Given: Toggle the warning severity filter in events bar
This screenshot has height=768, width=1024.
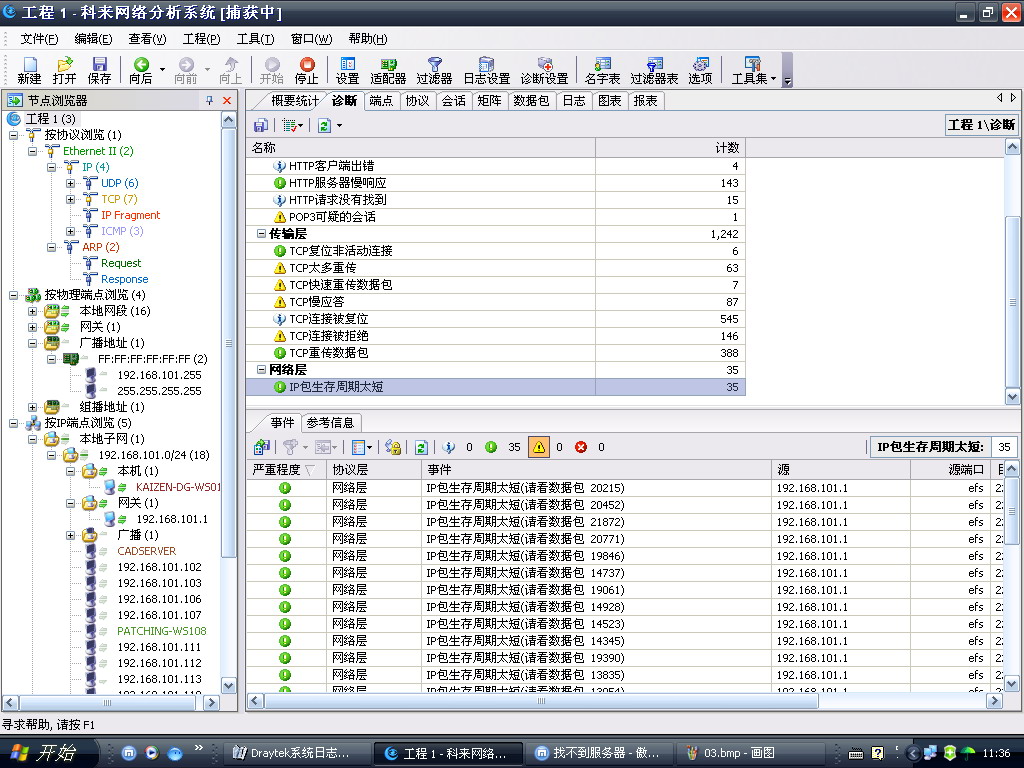Looking at the screenshot, I should pos(538,447).
